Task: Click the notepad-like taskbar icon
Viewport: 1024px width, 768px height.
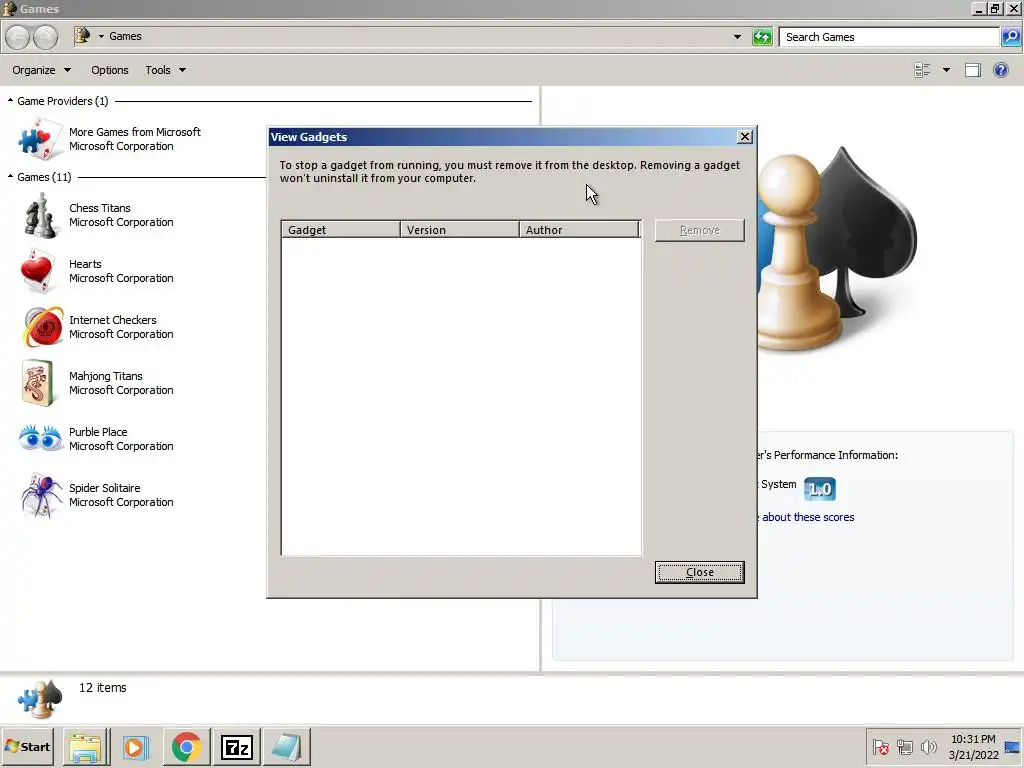Action: pos(286,747)
